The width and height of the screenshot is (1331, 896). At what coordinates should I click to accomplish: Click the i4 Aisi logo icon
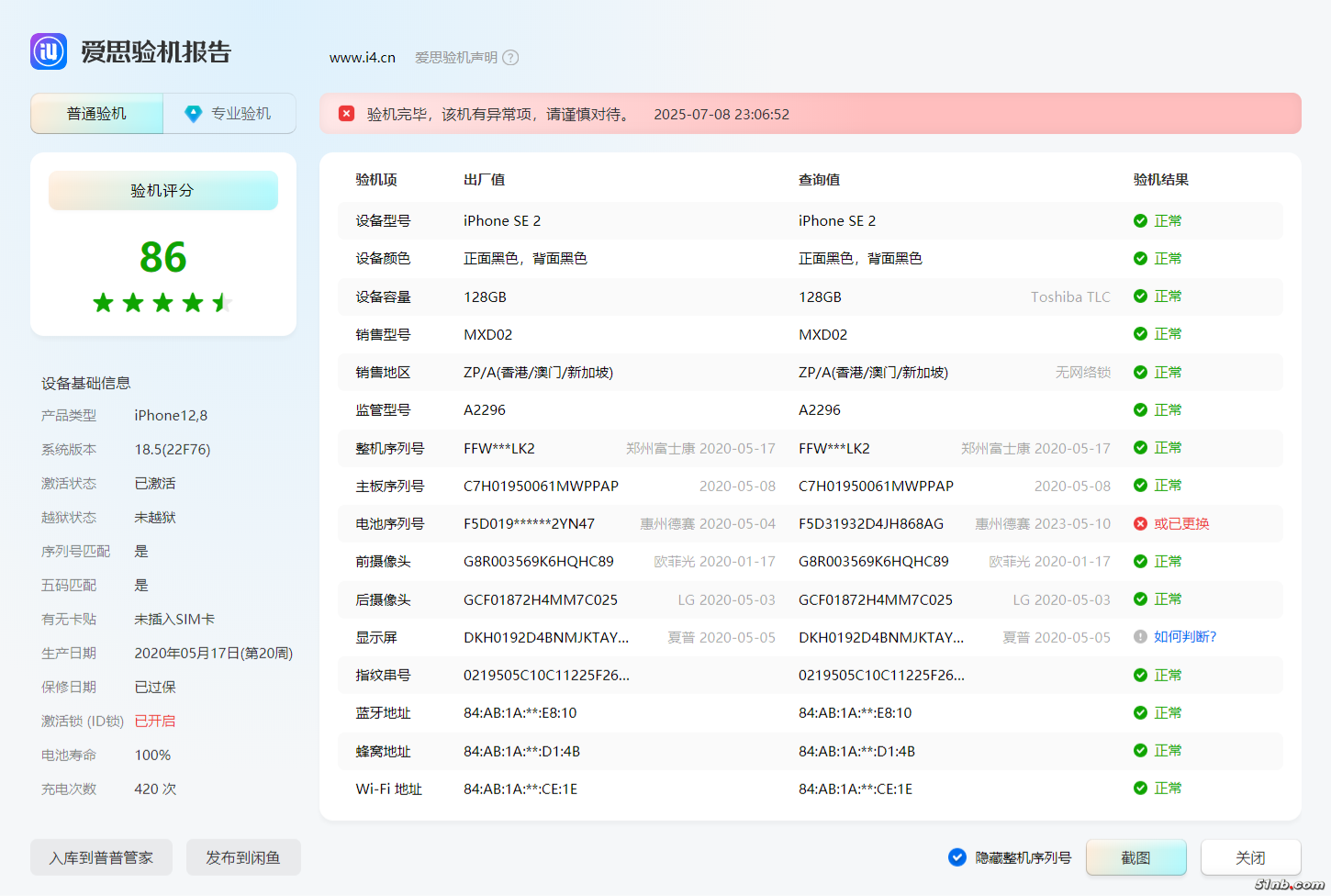coord(49,51)
